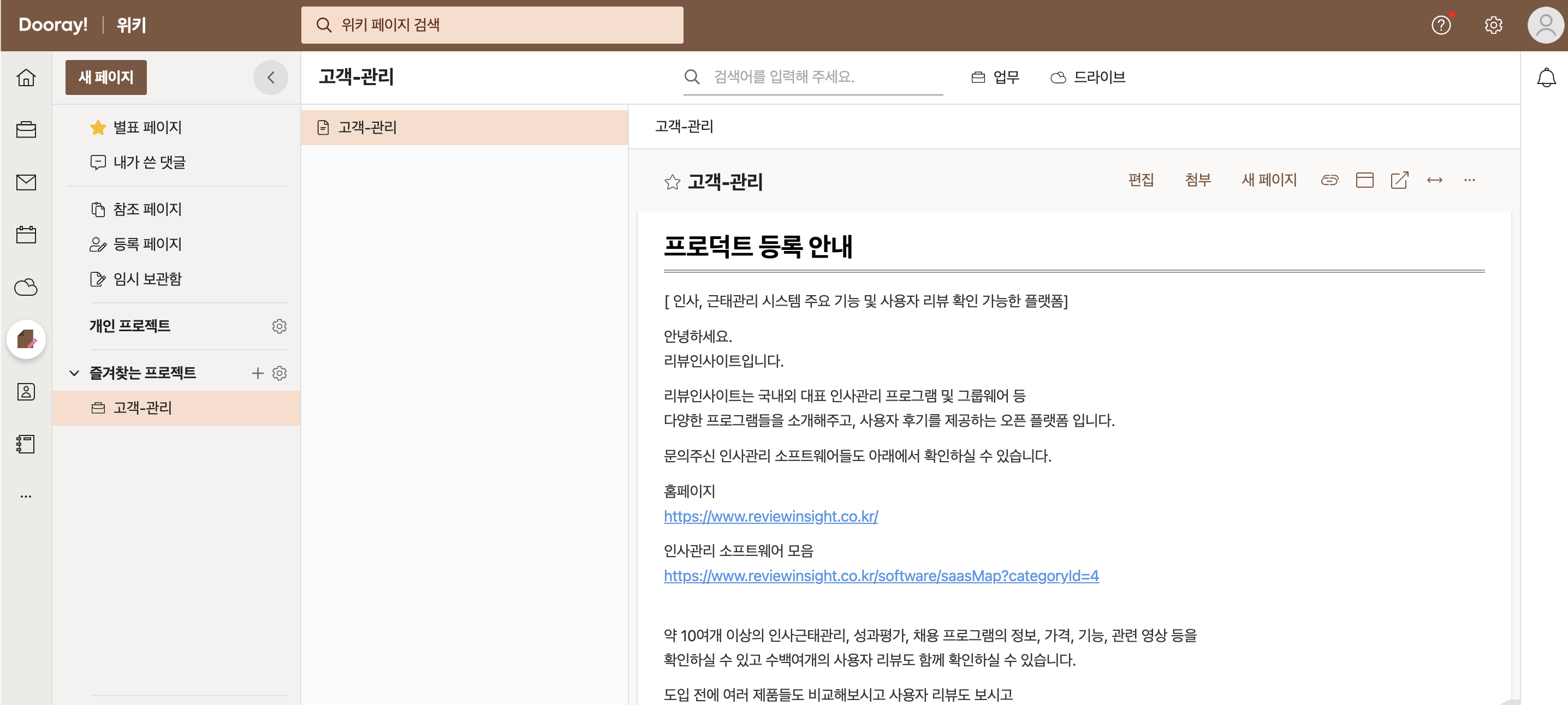Toggle page width with double-arrow icon
This screenshot has height=705, width=1568.
click(x=1434, y=180)
